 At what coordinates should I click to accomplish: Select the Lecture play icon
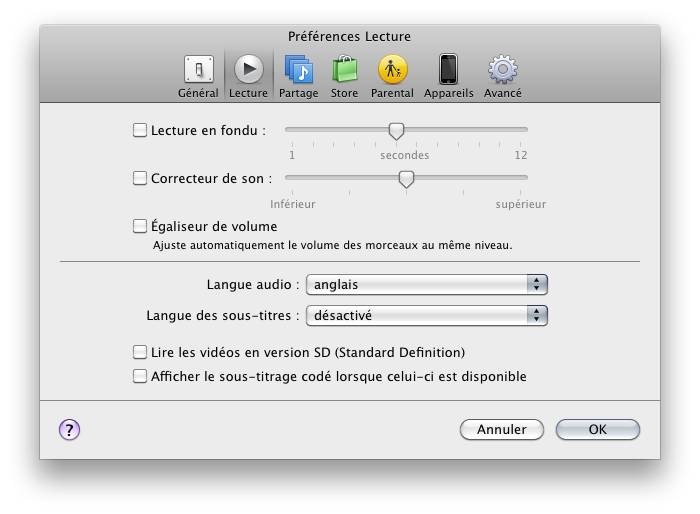coord(248,71)
